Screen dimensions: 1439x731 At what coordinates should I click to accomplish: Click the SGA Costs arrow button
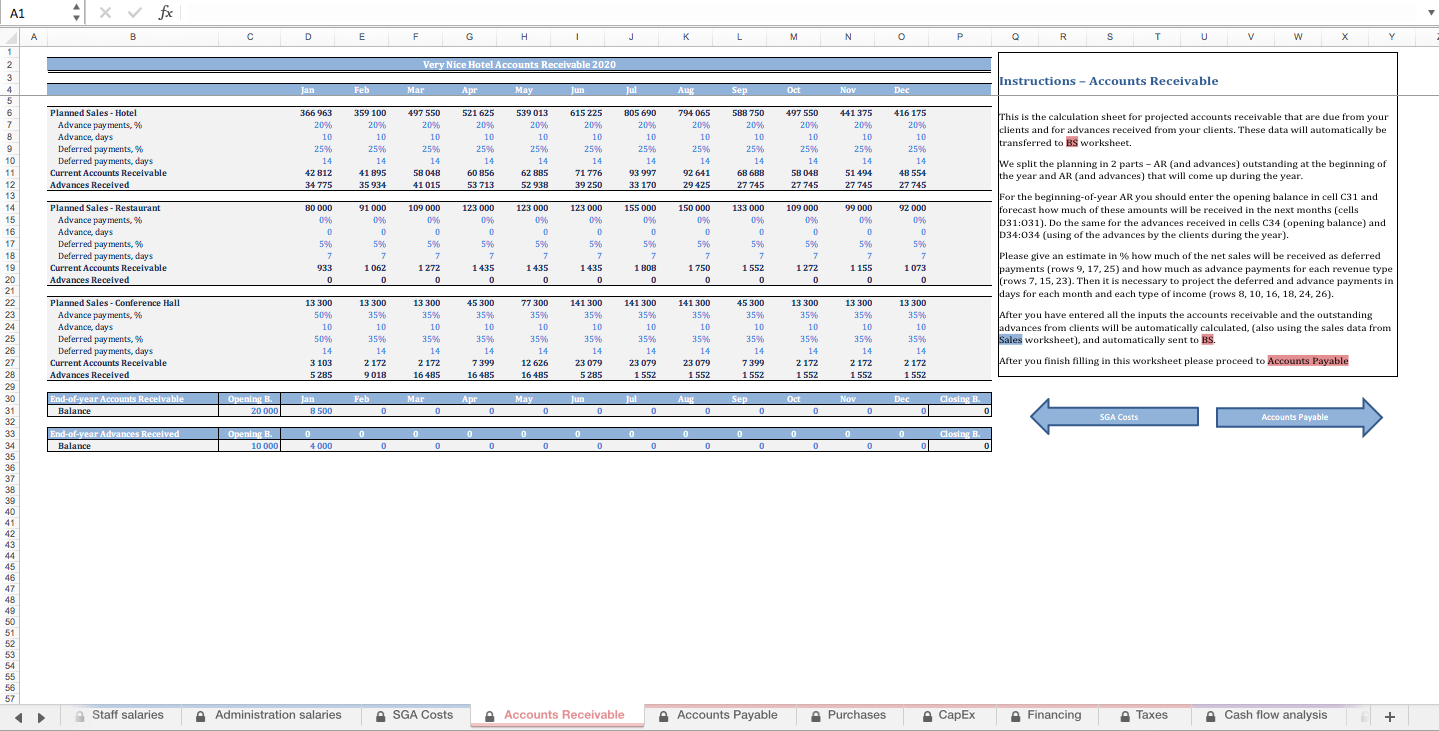(1120, 416)
